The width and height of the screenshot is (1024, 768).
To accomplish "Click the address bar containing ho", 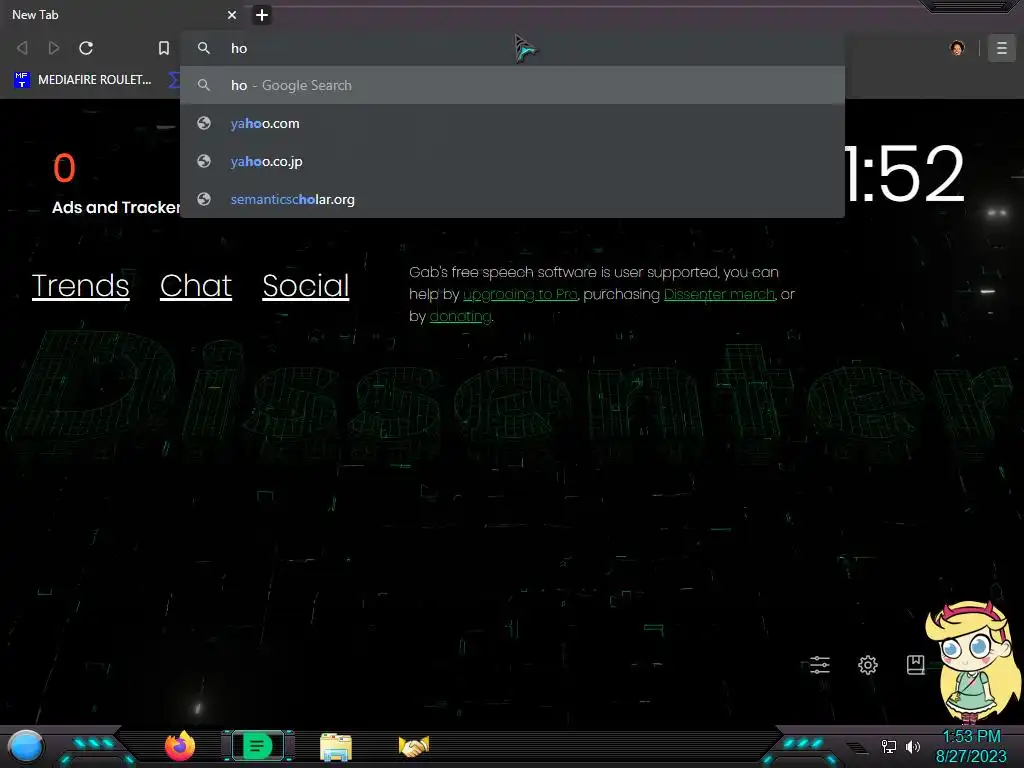I will [512, 48].
